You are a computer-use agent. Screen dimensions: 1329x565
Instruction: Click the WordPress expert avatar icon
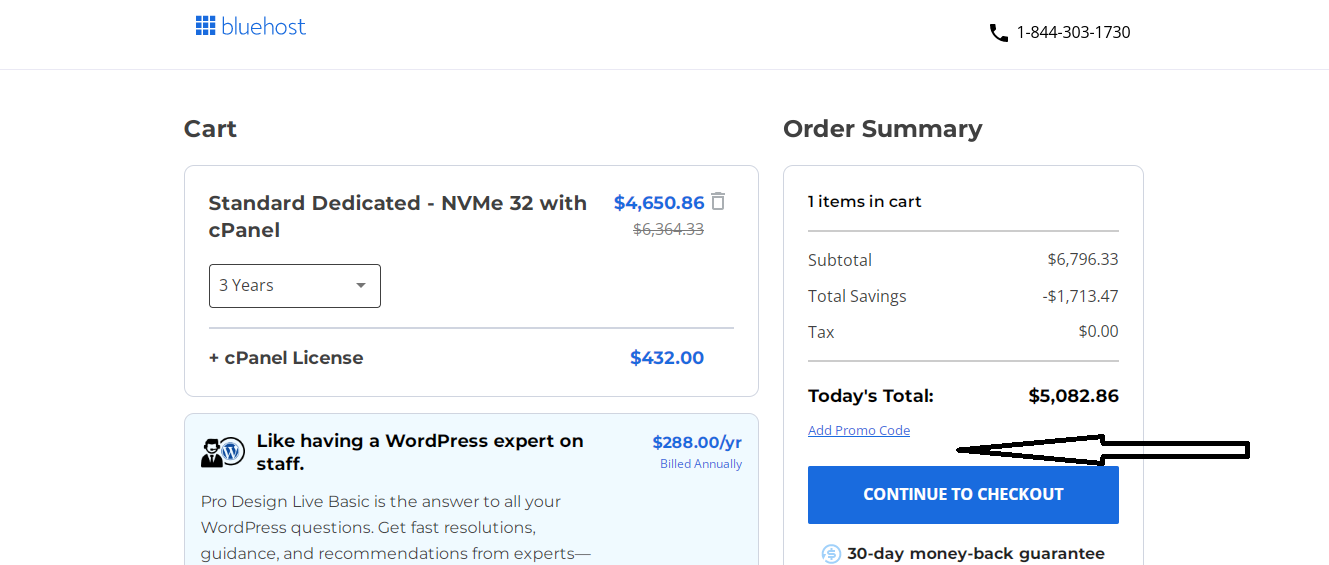(222, 452)
